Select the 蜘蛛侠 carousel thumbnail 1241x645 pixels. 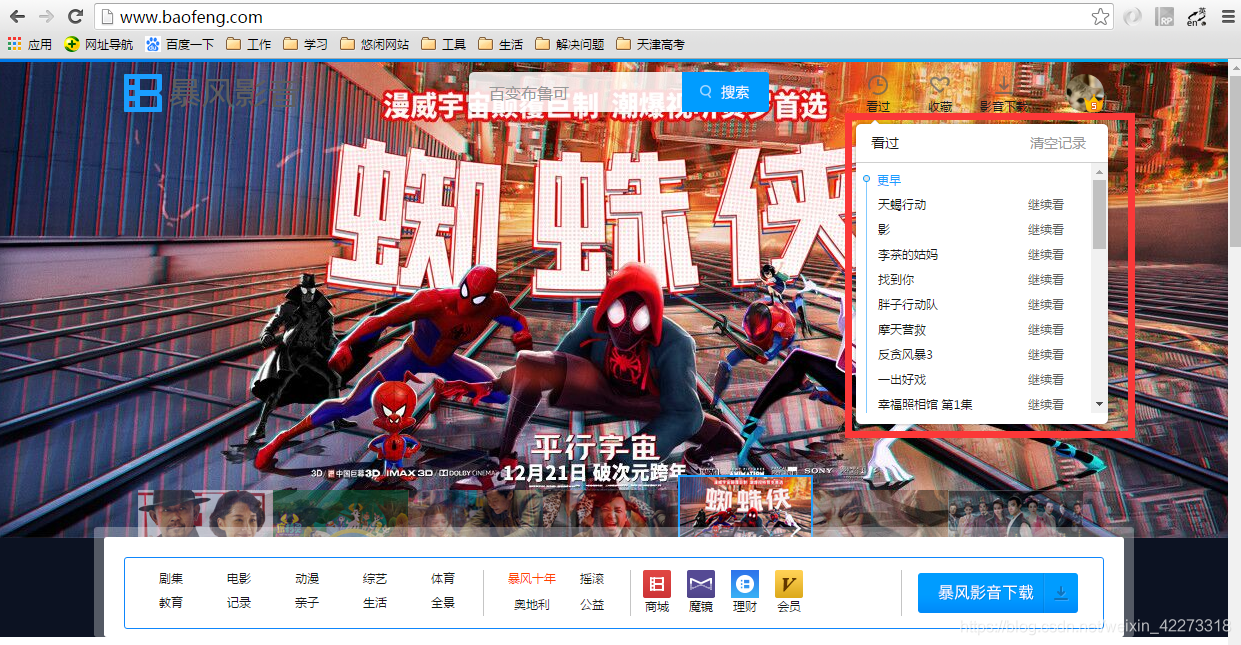tap(745, 507)
